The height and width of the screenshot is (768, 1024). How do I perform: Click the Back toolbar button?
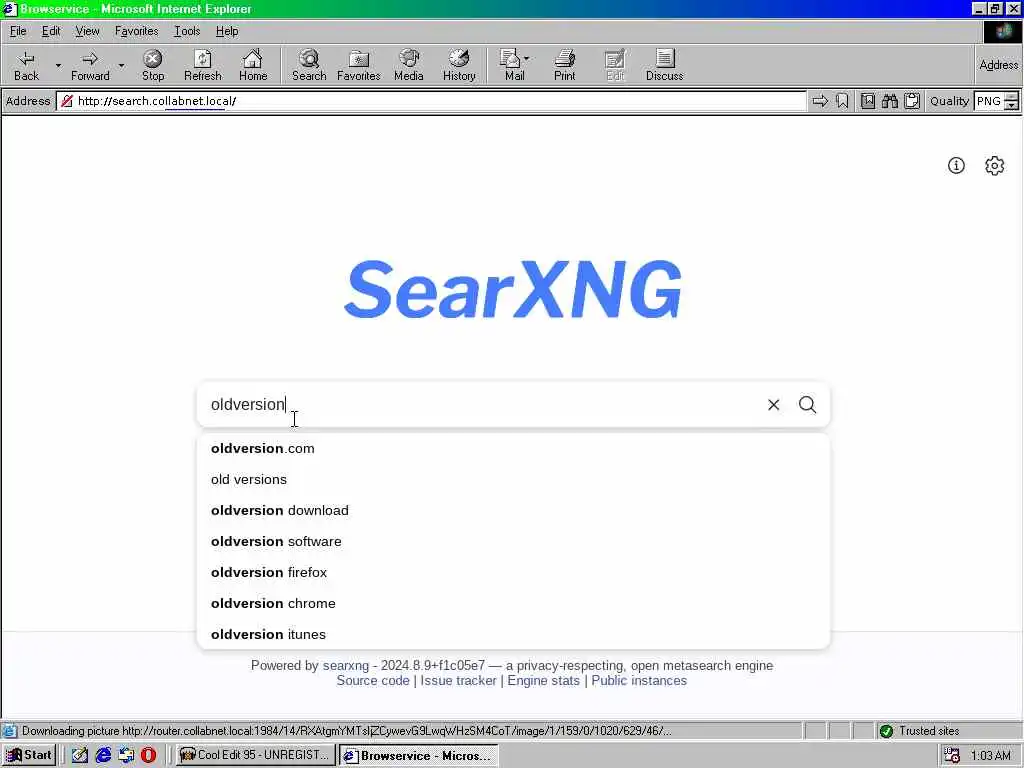26,65
